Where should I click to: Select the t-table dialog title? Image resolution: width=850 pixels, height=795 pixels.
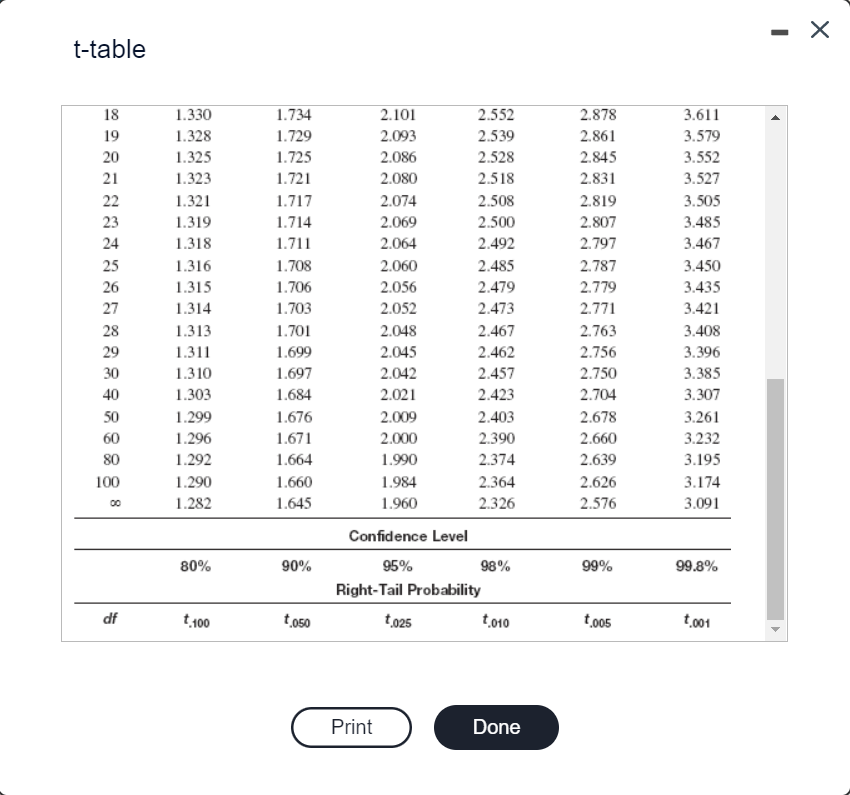pos(108,49)
